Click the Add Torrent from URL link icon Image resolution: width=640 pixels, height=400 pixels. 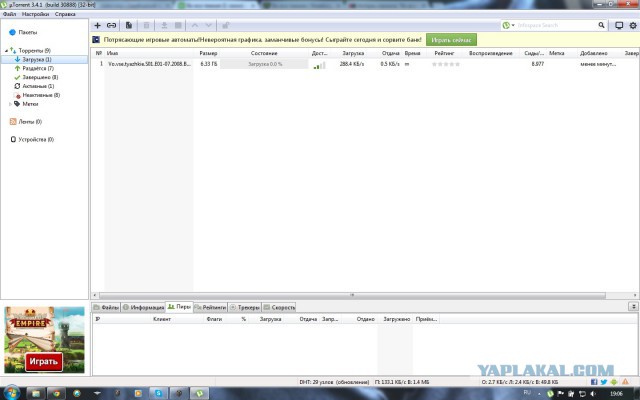tap(111, 24)
